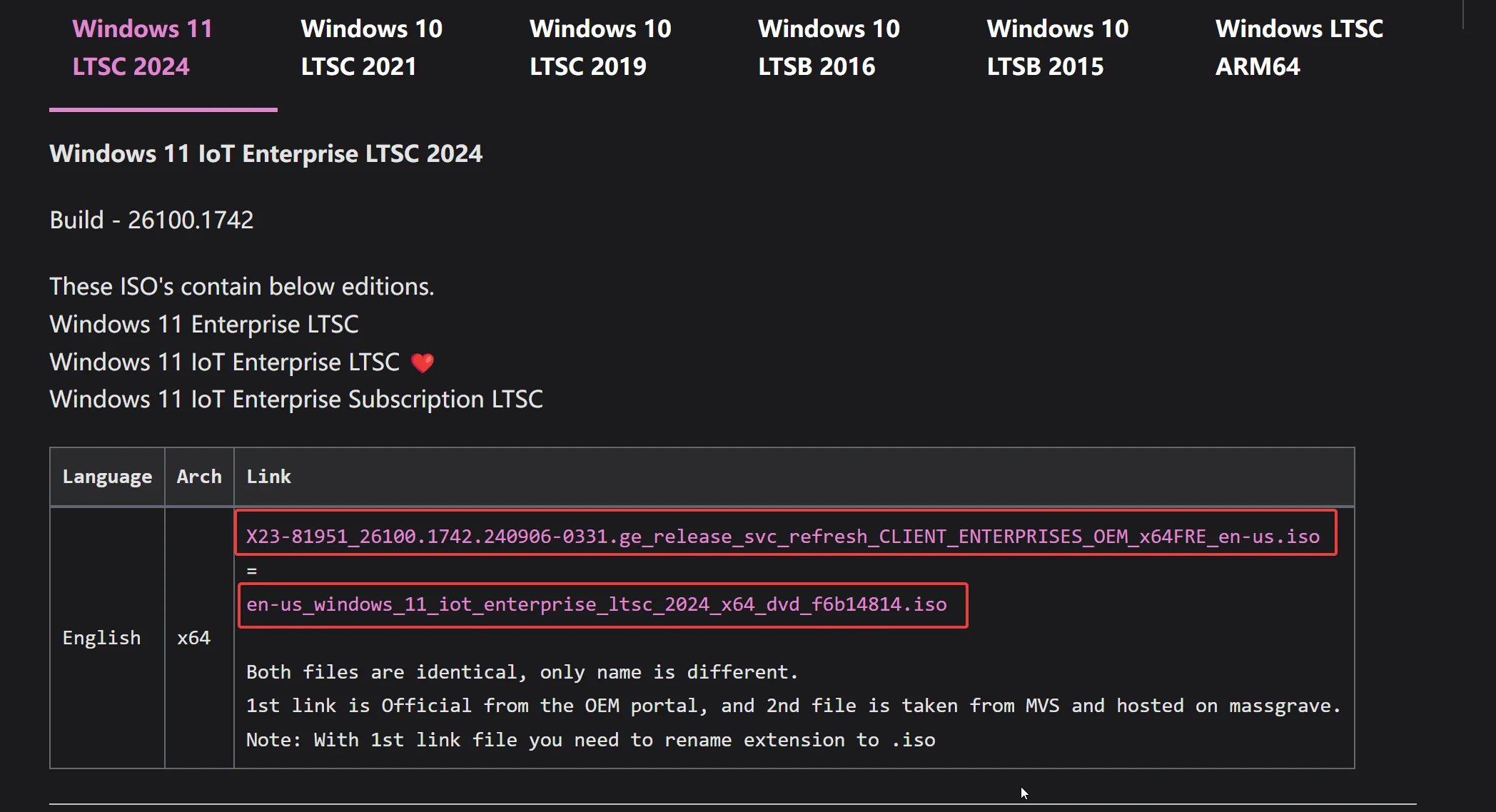Click the note about renaming the extension to .iso
Viewport: 1496px width, 812px height.
point(590,740)
